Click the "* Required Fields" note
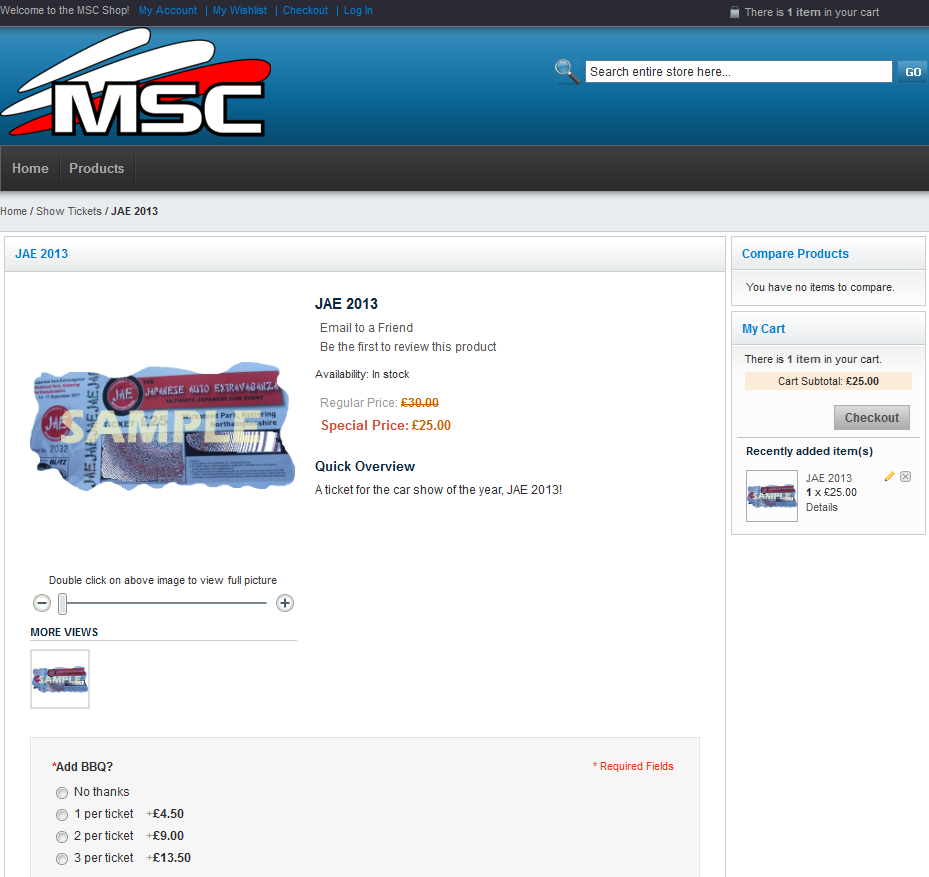The image size is (929, 877). [x=633, y=766]
